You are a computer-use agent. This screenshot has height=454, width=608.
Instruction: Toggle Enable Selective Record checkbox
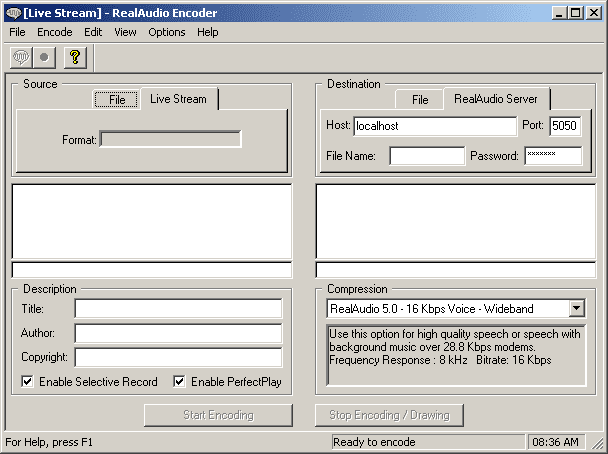(x=27, y=382)
